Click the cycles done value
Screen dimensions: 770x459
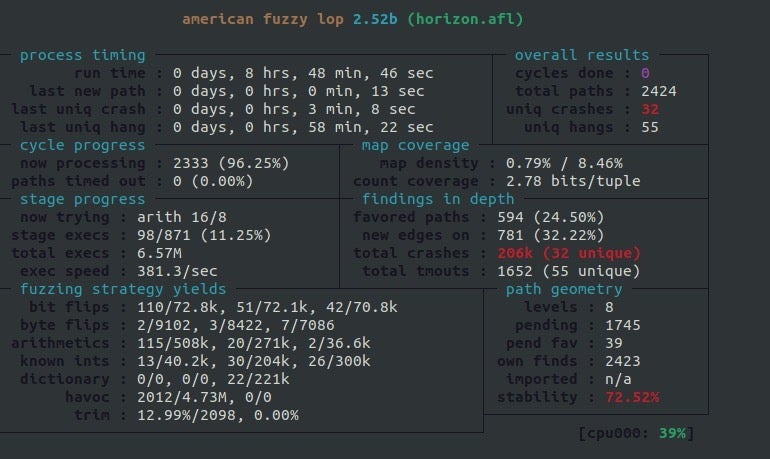[x=645, y=73]
